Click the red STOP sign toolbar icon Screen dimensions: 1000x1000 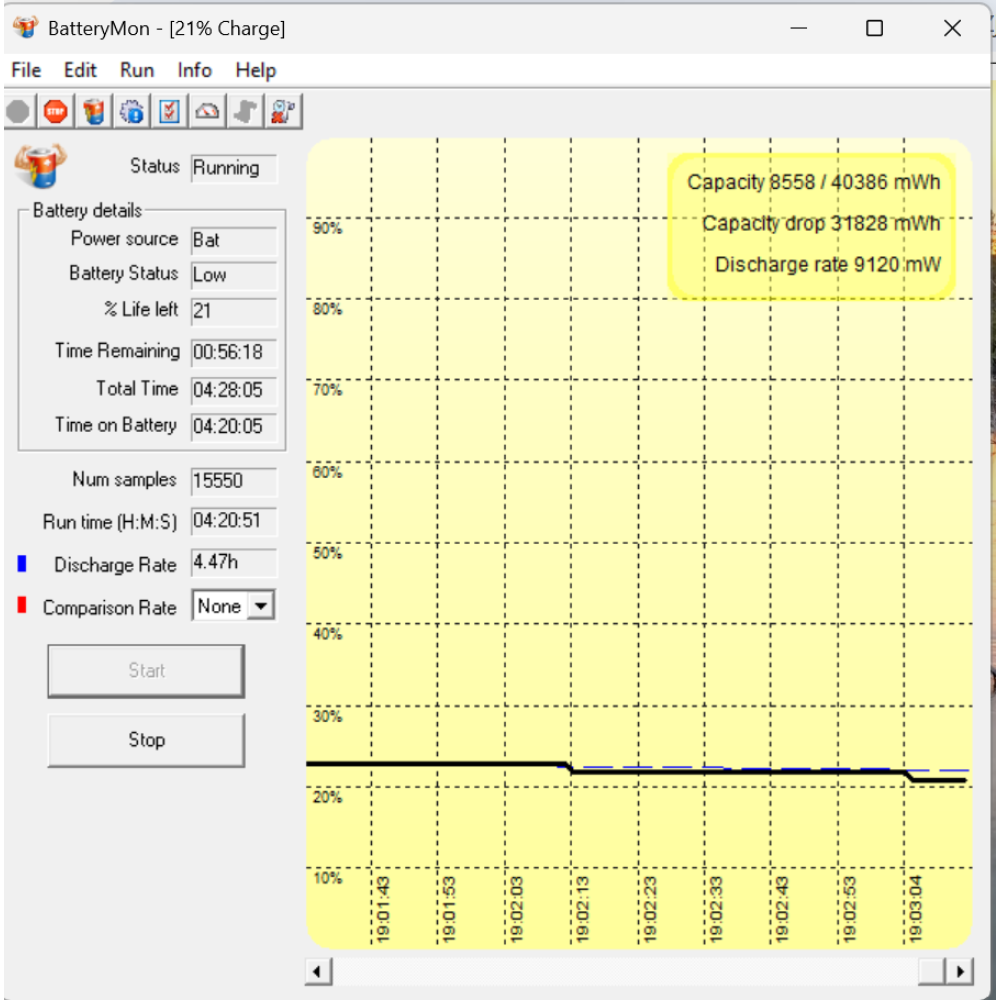56,111
